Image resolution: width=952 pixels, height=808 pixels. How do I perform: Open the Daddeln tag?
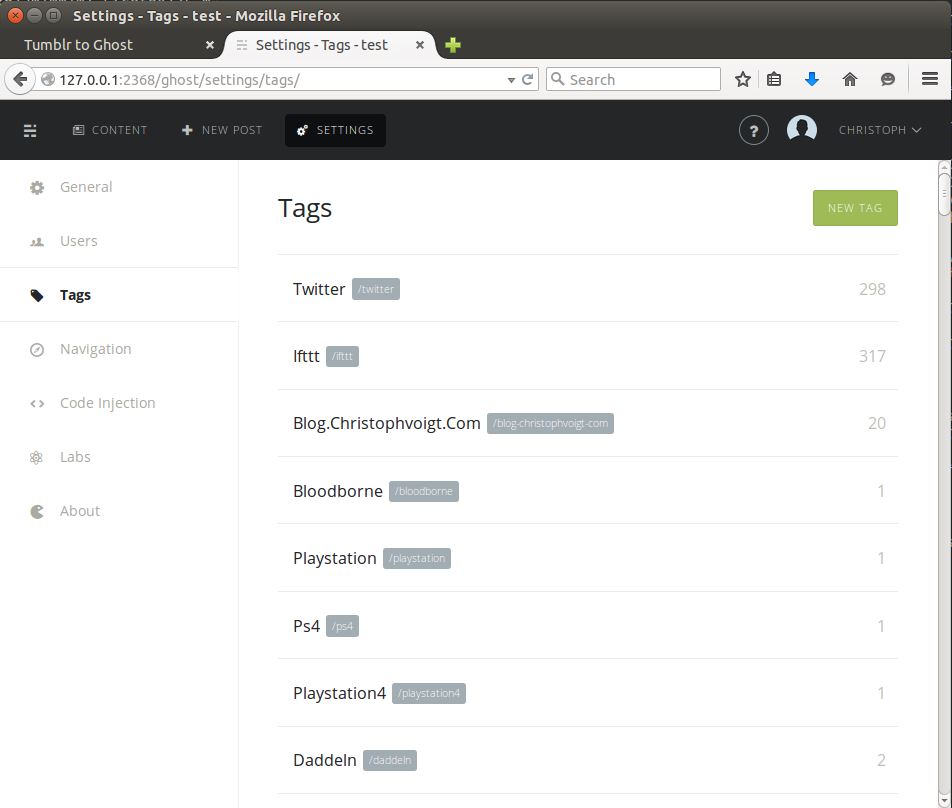pyautogui.click(x=325, y=760)
